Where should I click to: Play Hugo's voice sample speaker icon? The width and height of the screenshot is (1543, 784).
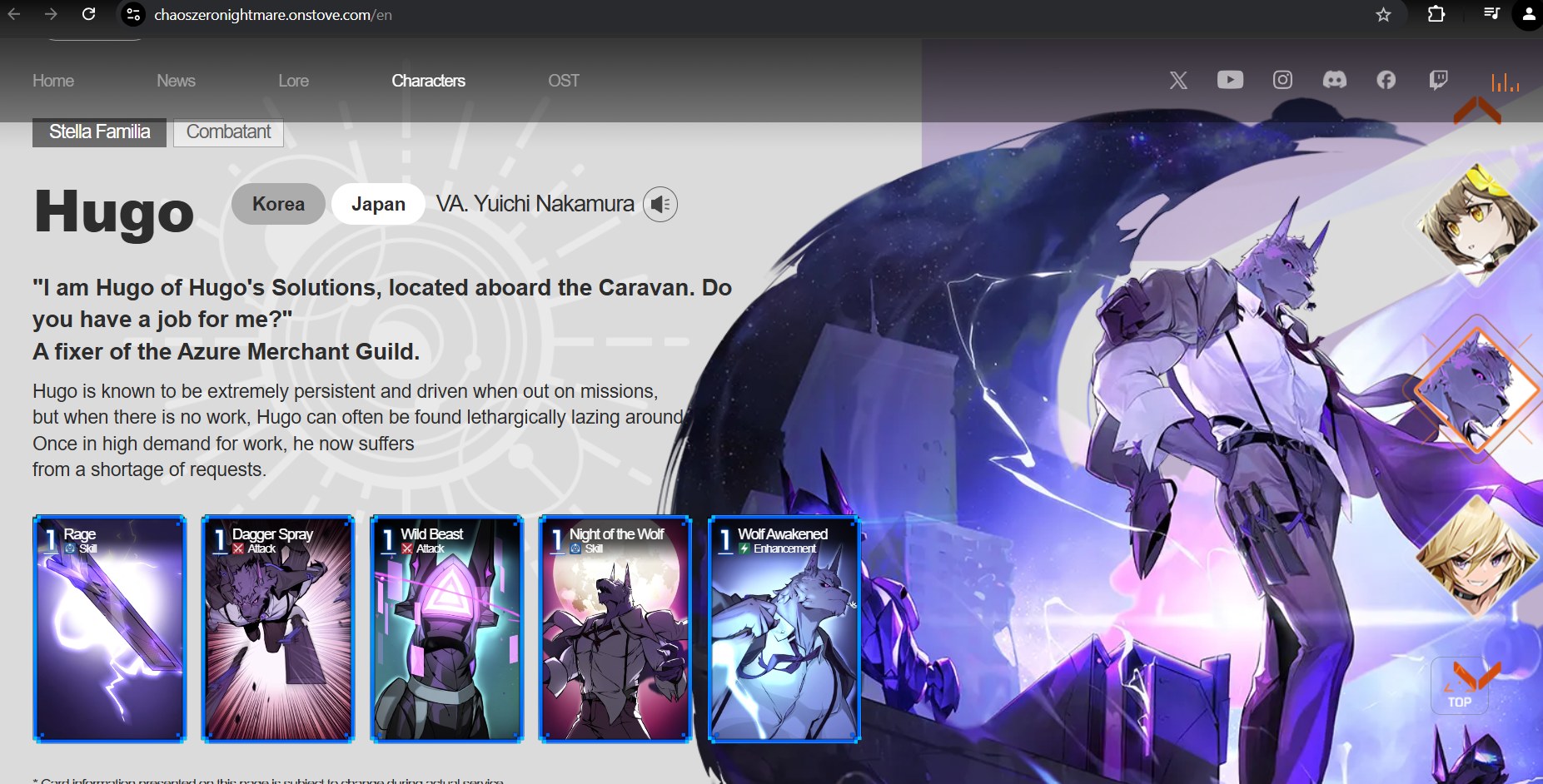(x=660, y=204)
